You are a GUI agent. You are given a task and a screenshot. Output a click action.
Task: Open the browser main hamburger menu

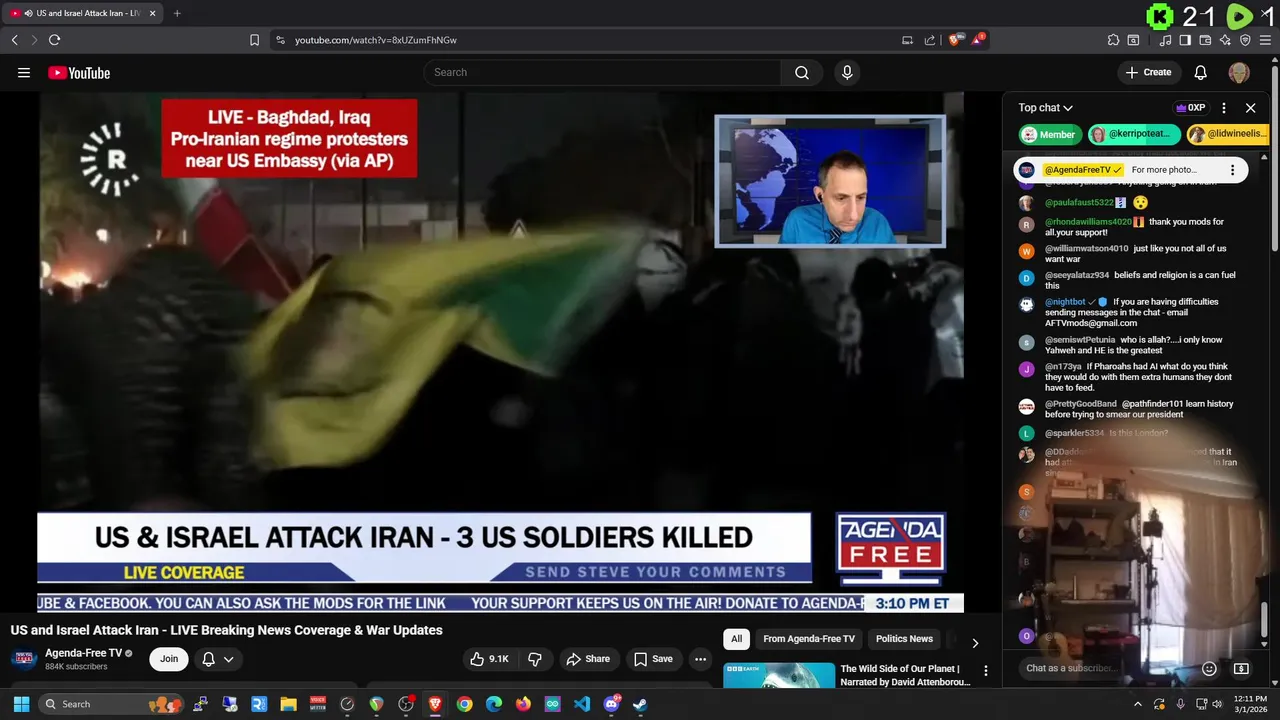point(1265,40)
